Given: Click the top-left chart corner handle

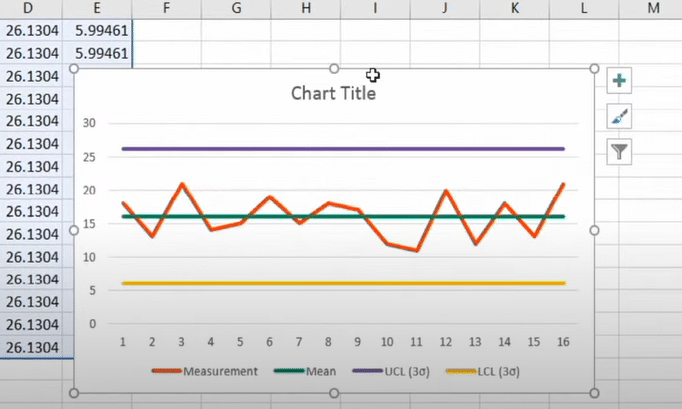Looking at the screenshot, I should coord(74,69).
